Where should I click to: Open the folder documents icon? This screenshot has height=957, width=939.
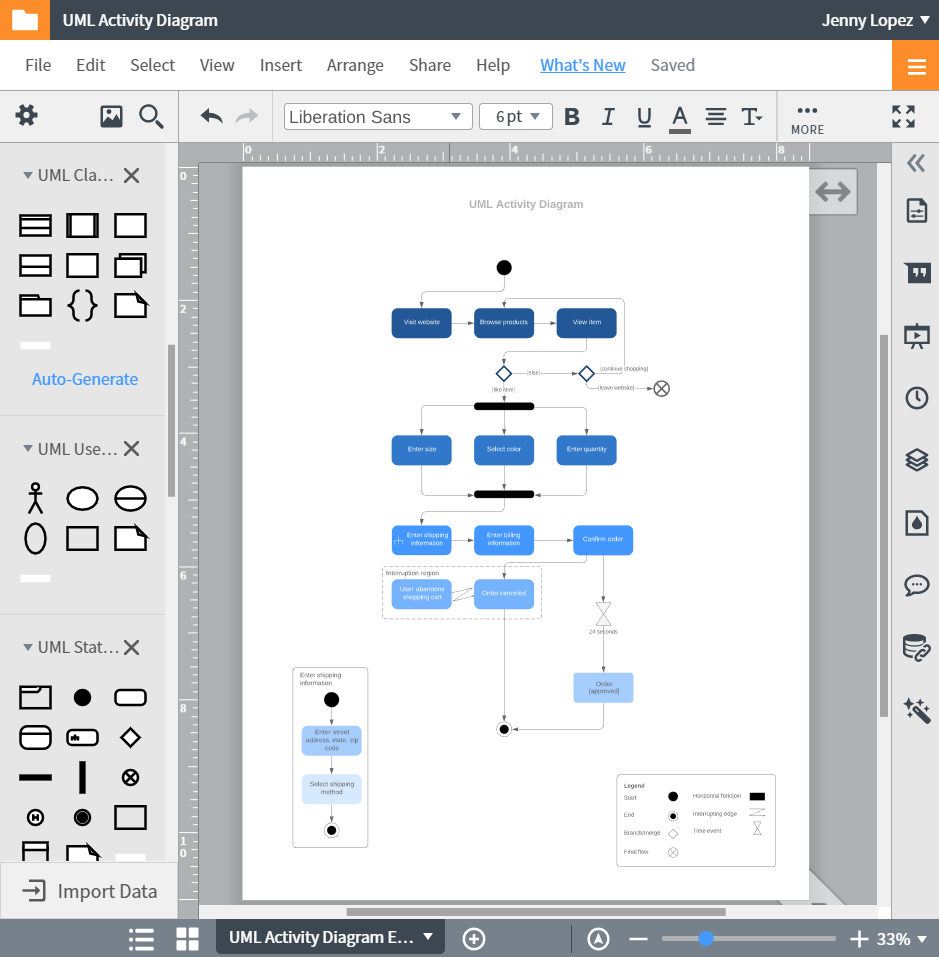click(x=24, y=20)
